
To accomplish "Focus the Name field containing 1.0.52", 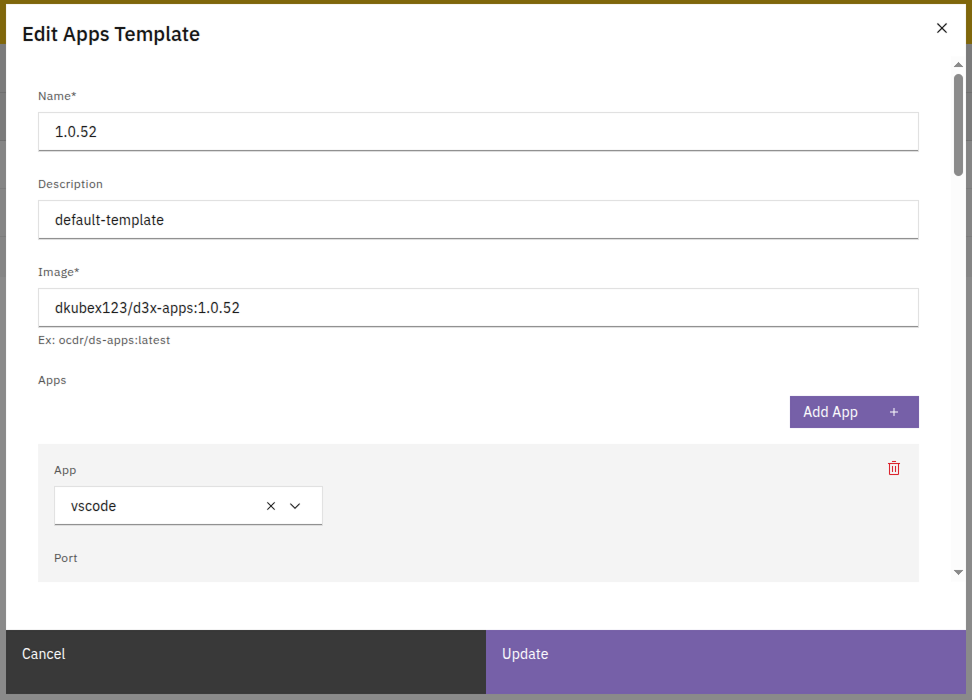I will click(478, 131).
